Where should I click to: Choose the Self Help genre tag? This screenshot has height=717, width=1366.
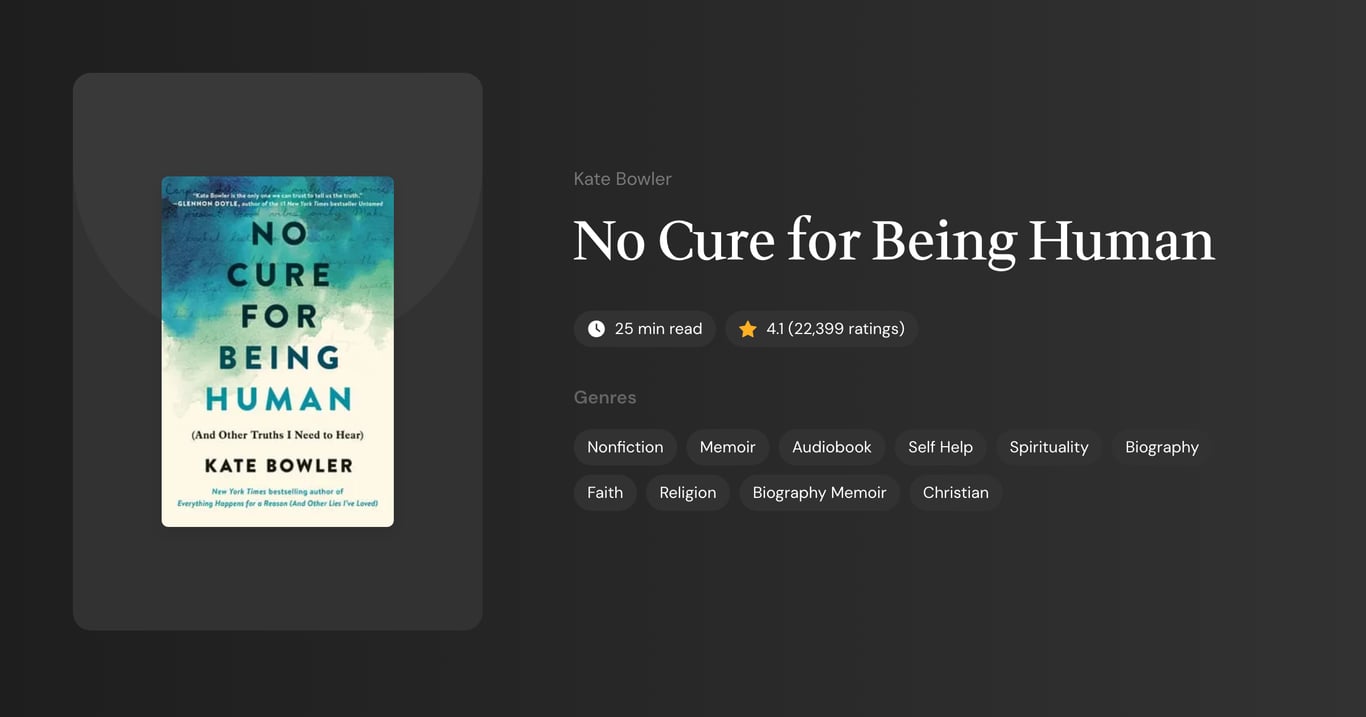point(940,447)
